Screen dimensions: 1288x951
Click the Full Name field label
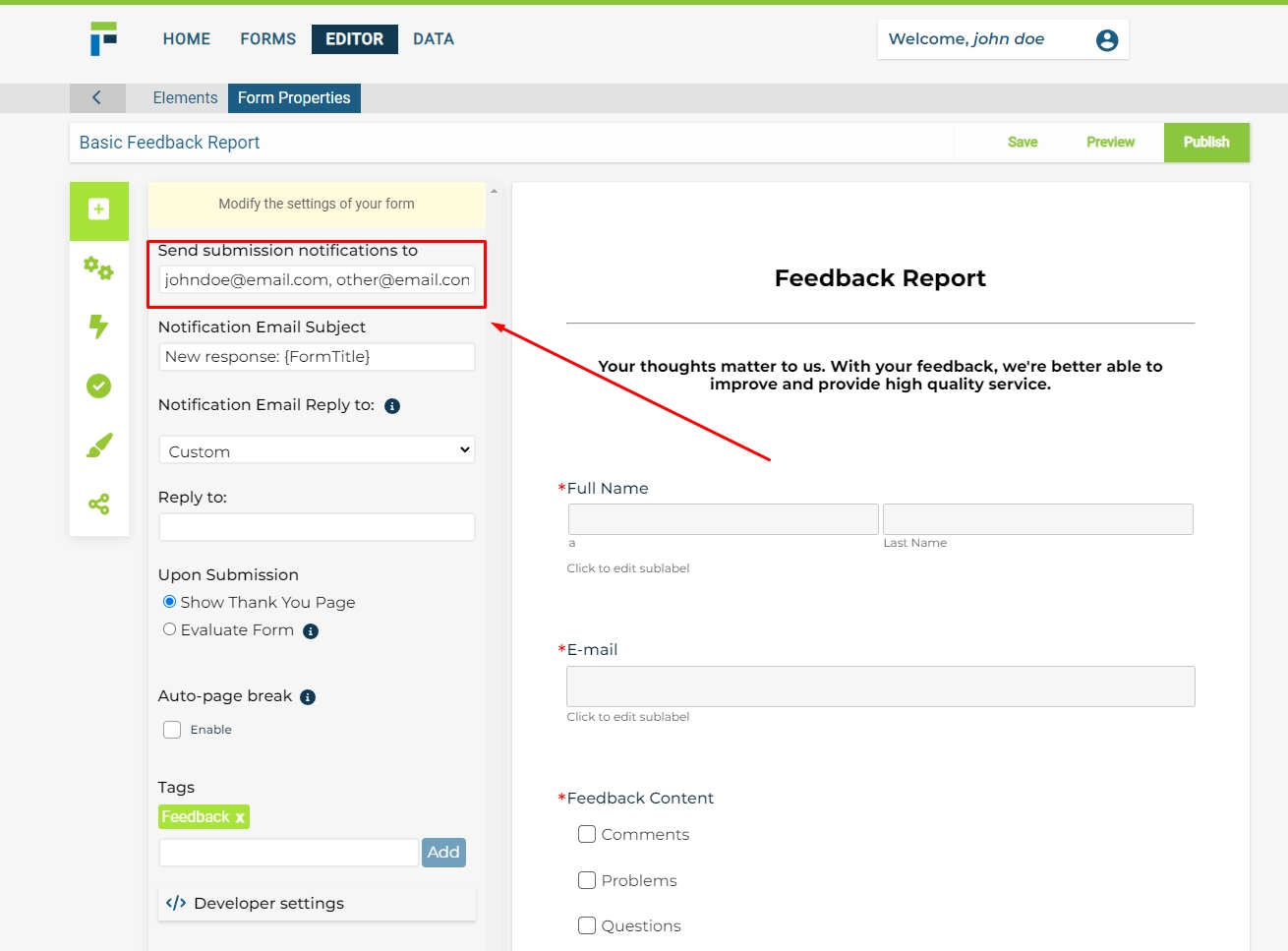click(608, 489)
